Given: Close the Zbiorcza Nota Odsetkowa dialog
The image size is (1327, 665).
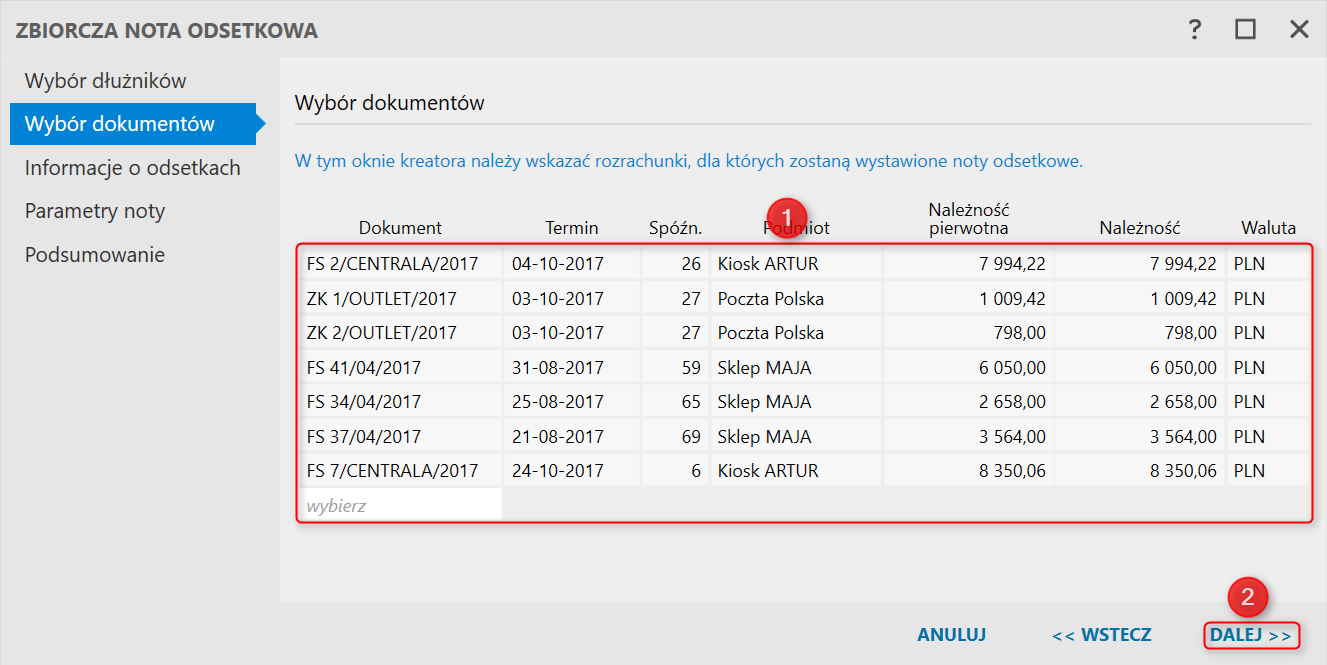Looking at the screenshot, I should (x=1299, y=30).
